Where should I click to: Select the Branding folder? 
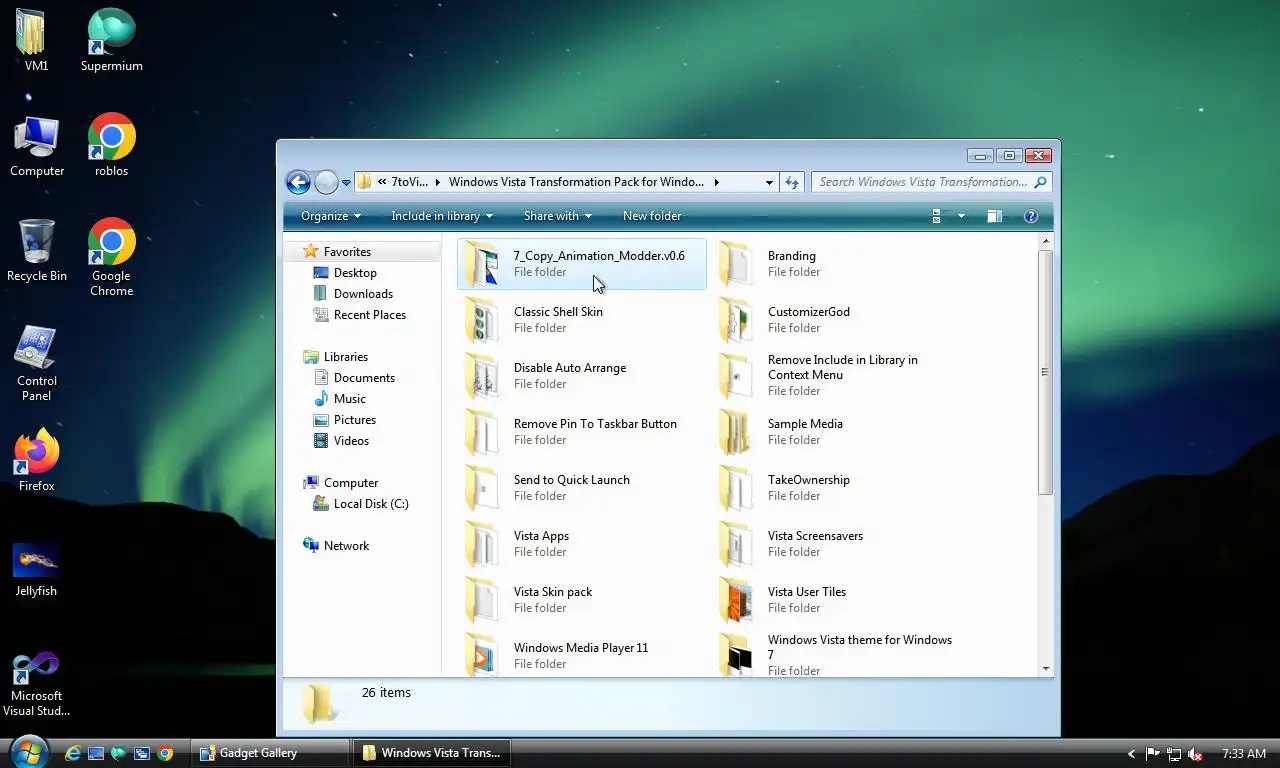836,264
